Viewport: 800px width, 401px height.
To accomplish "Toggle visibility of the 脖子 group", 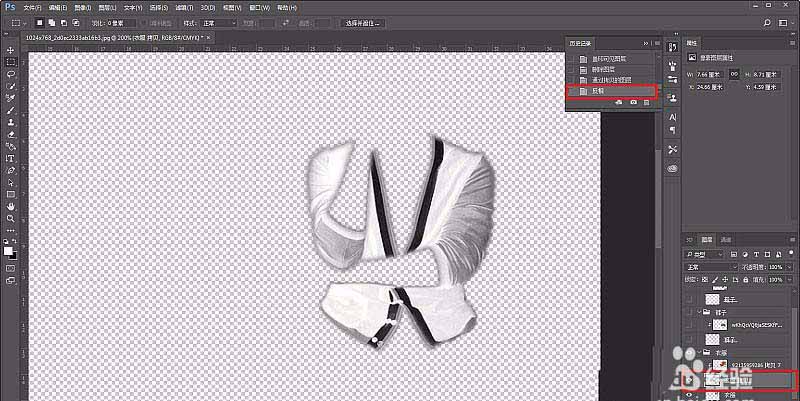I will [x=690, y=312].
